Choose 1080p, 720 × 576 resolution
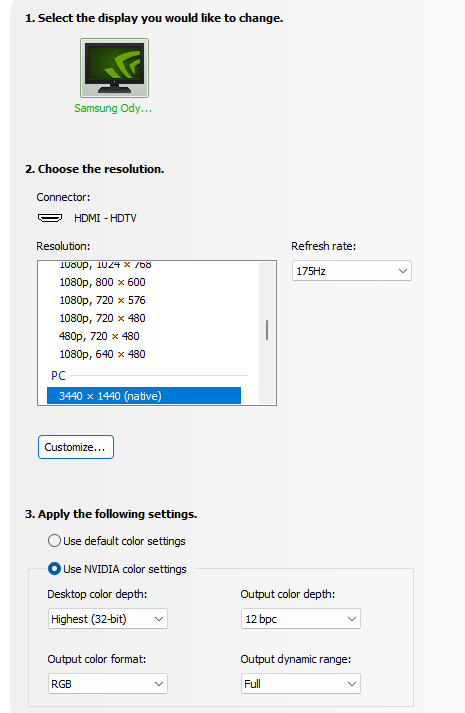The height and width of the screenshot is (713, 465). click(102, 300)
